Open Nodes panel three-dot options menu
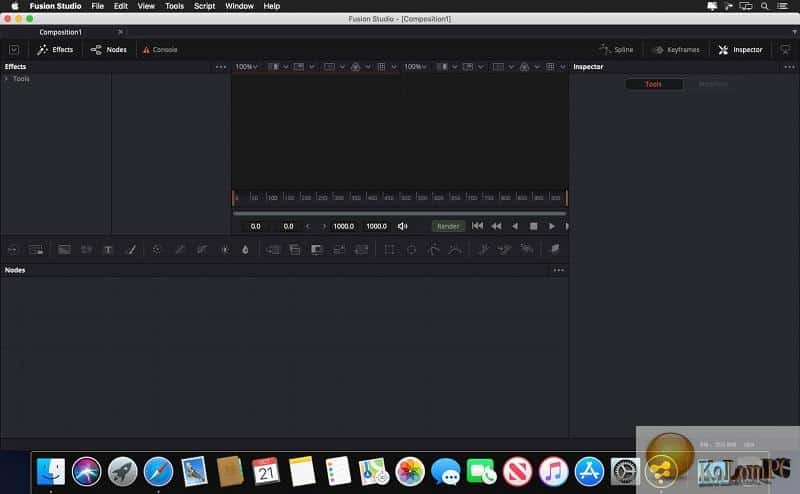This screenshot has width=800, height=494. (x=559, y=270)
